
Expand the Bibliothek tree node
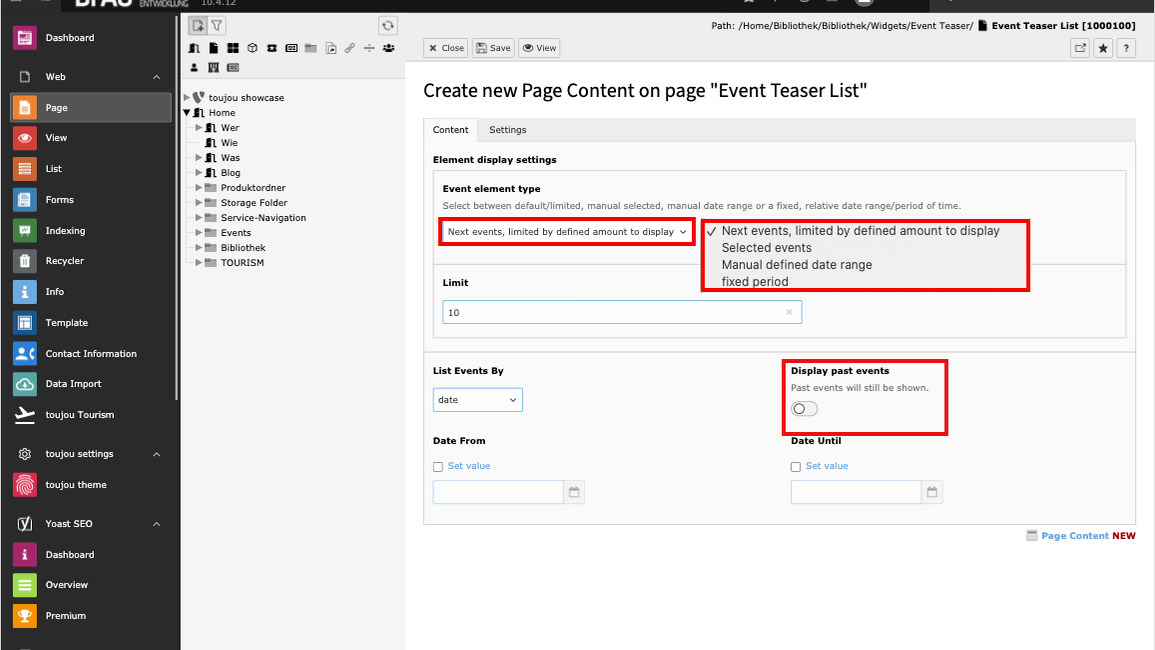(x=199, y=248)
